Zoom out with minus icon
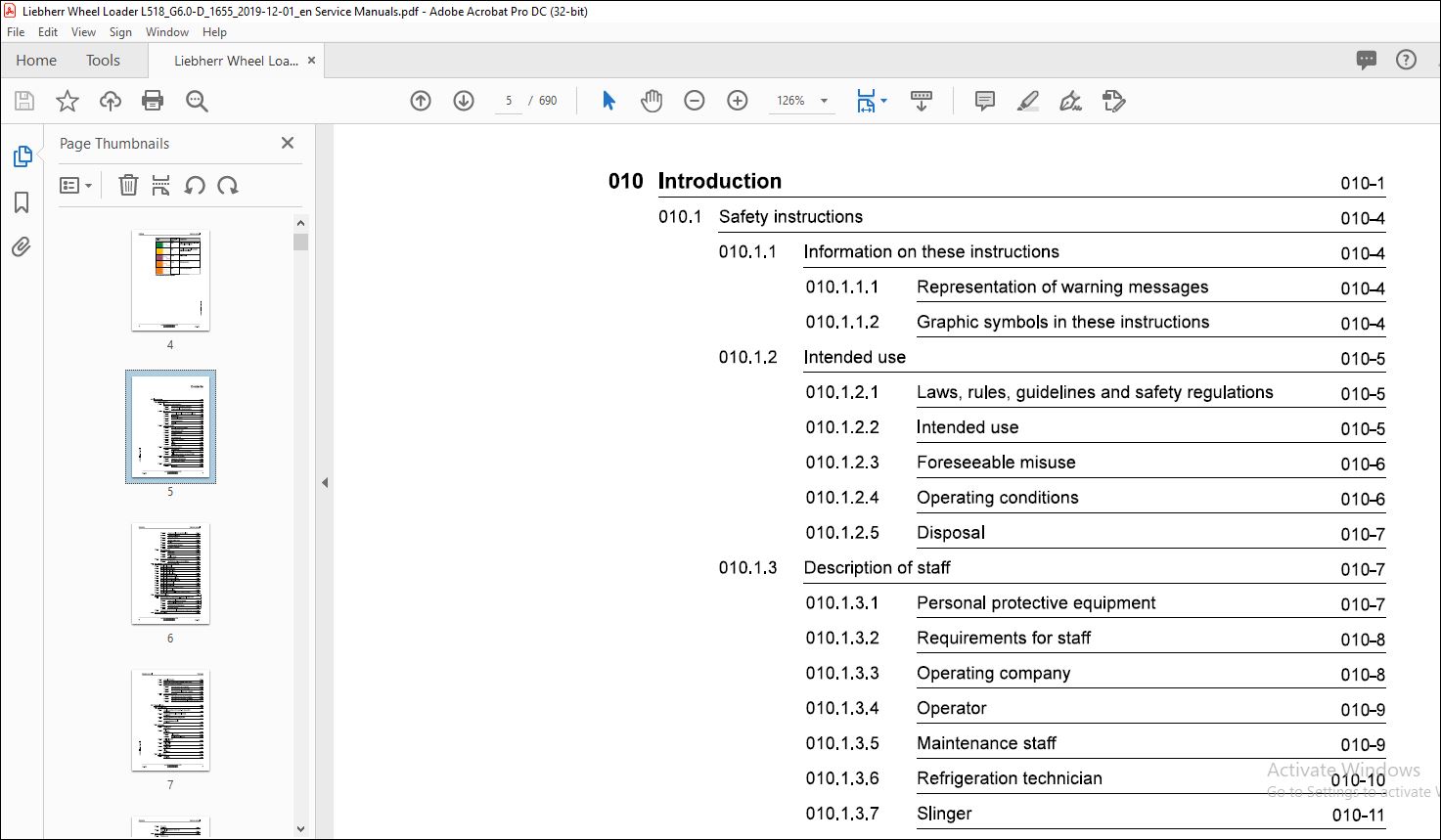The image size is (1441, 840). [695, 101]
